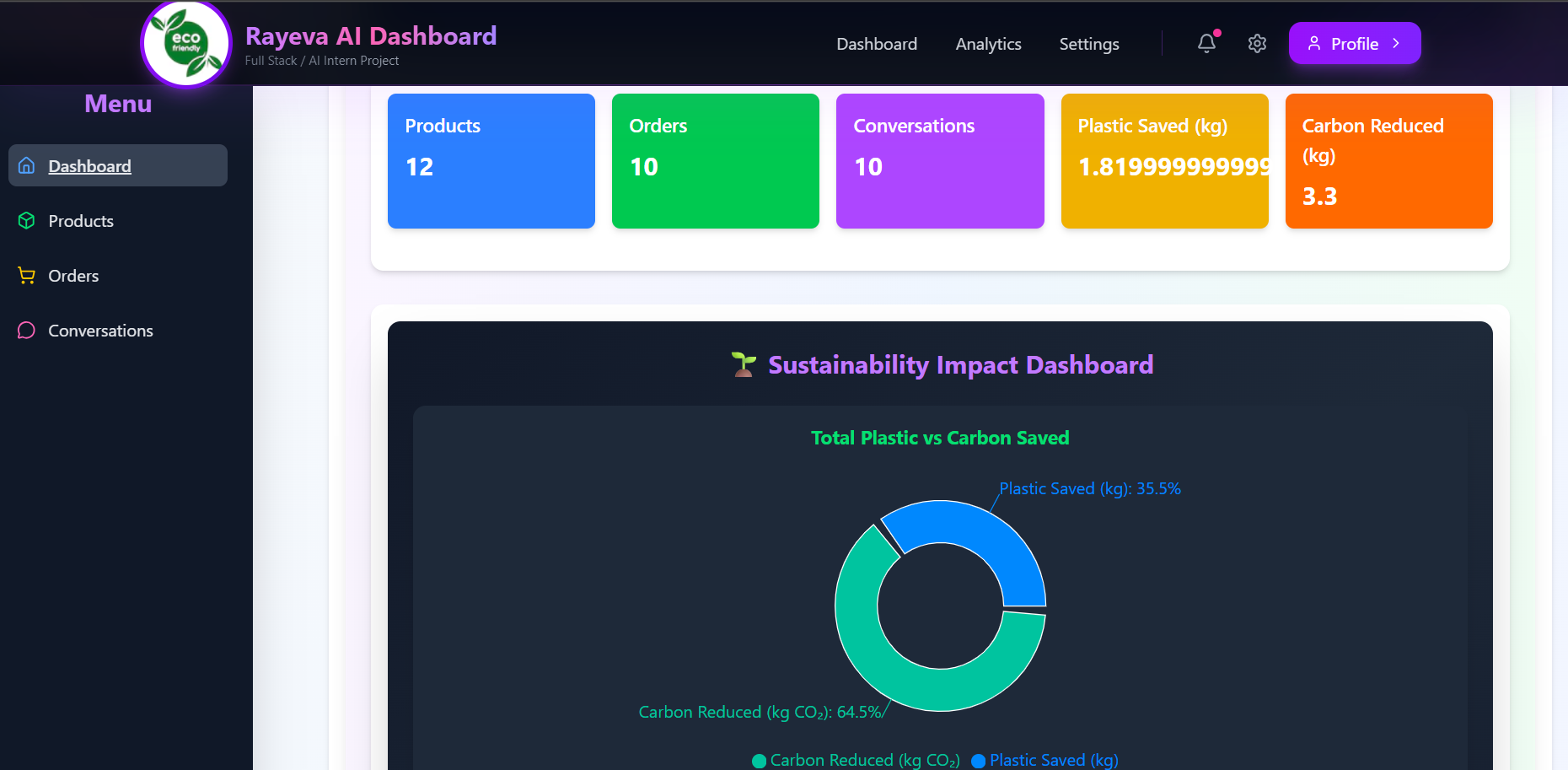1568x770 pixels.
Task: Open the Products page from sidebar
Action: [x=81, y=221]
